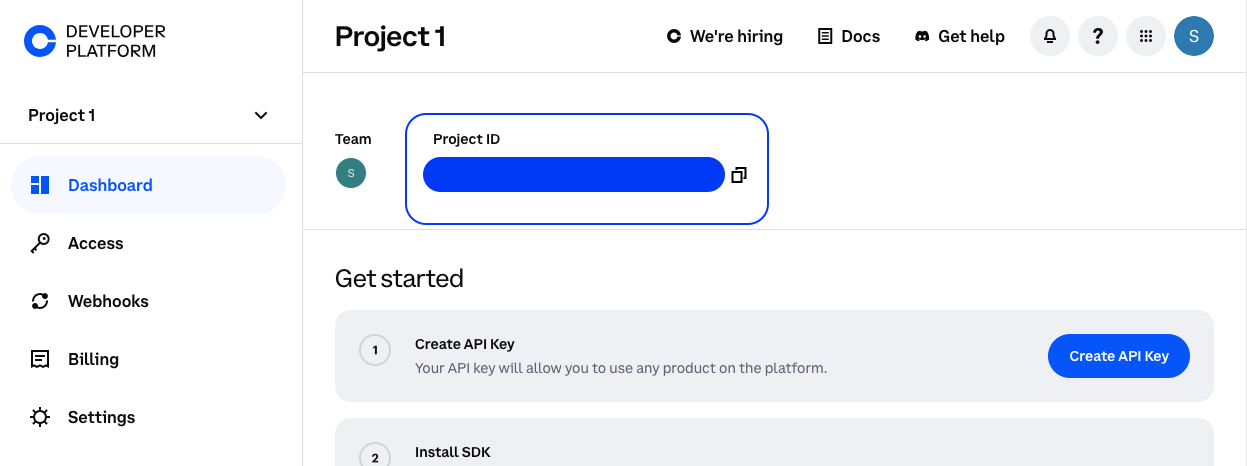The image size is (1247, 466).
Task: Open the Webhooks section
Action: coord(108,301)
